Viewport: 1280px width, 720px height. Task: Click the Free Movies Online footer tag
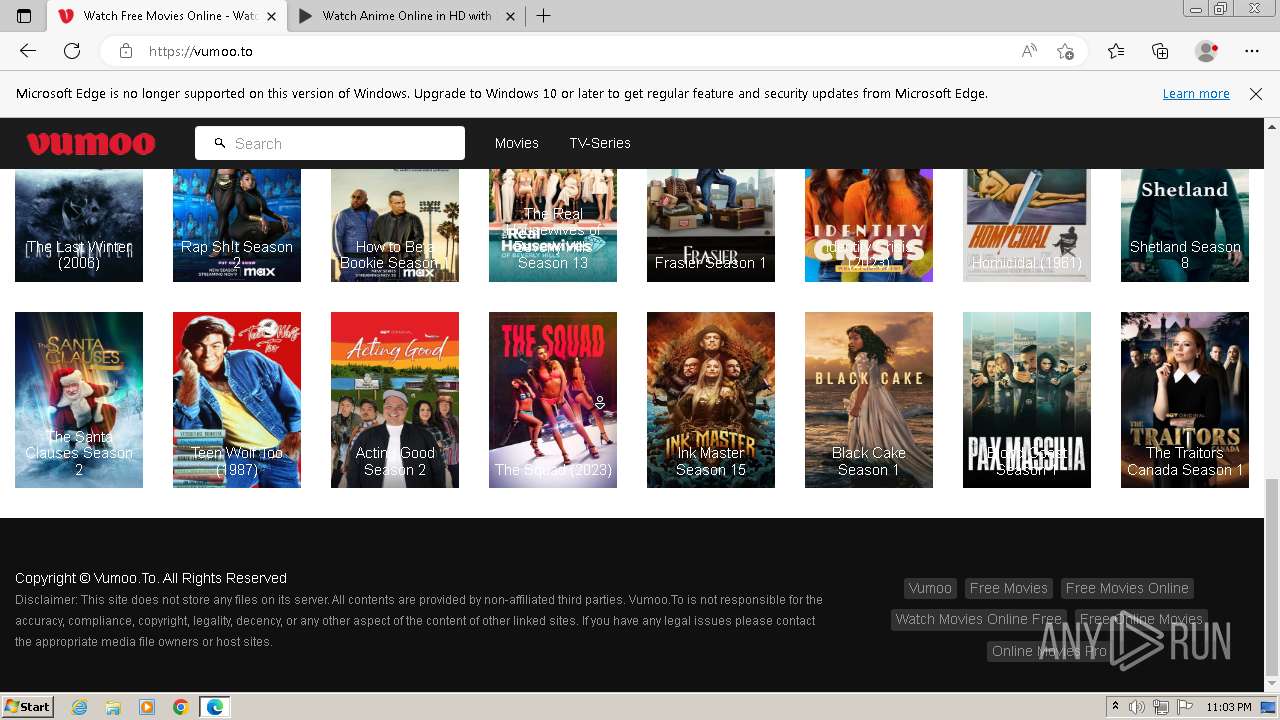tap(1127, 588)
